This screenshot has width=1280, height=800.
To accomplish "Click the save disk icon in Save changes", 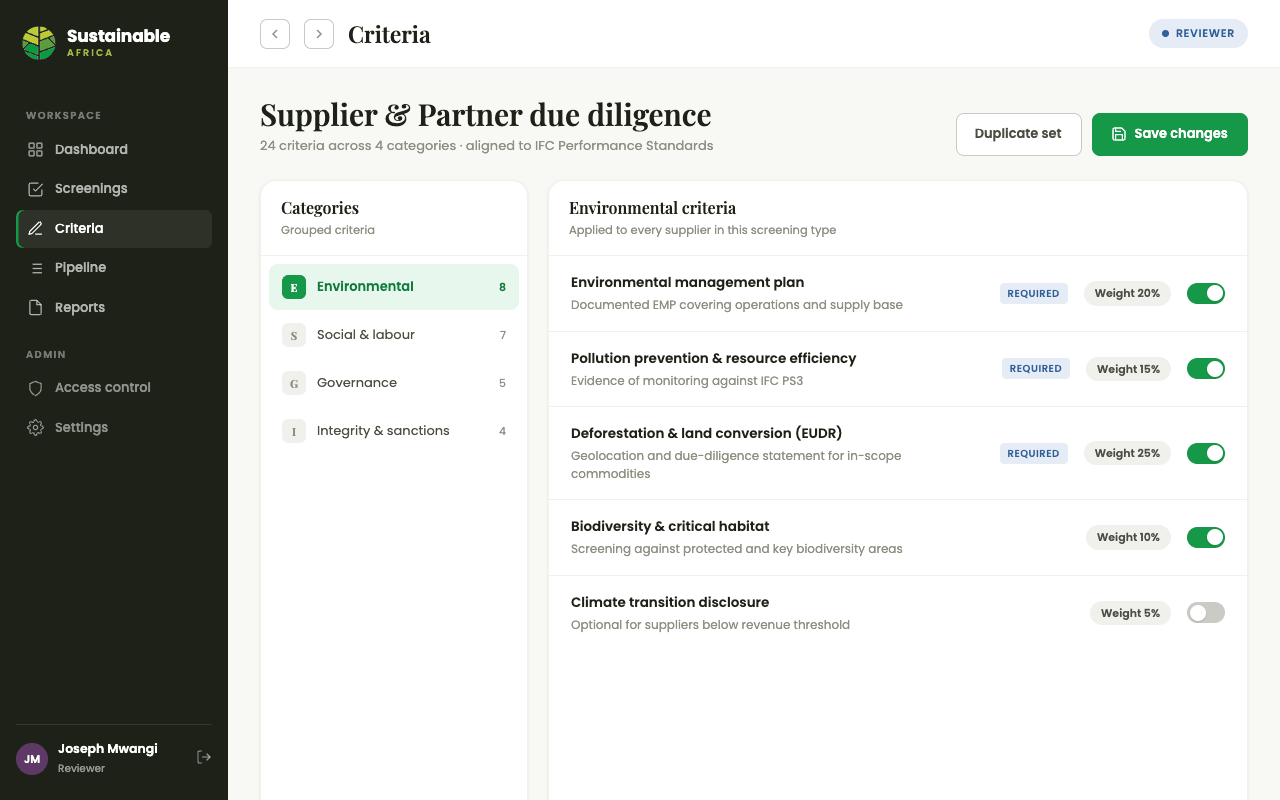I will click(x=1119, y=134).
